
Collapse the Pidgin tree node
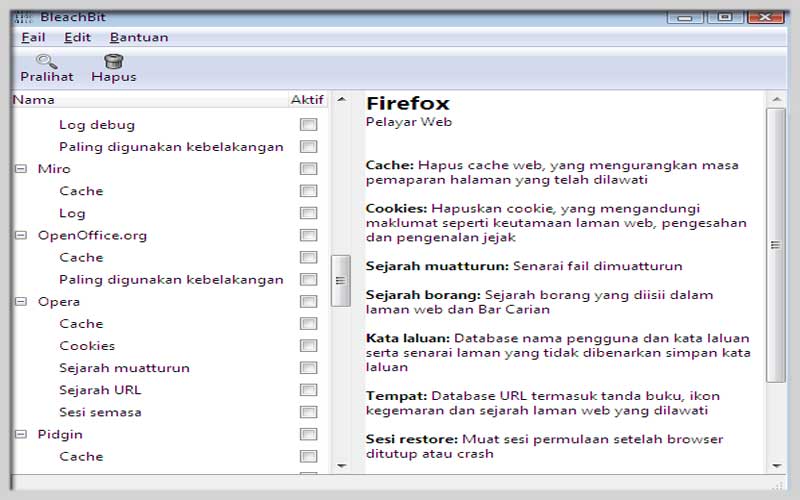(x=21, y=434)
